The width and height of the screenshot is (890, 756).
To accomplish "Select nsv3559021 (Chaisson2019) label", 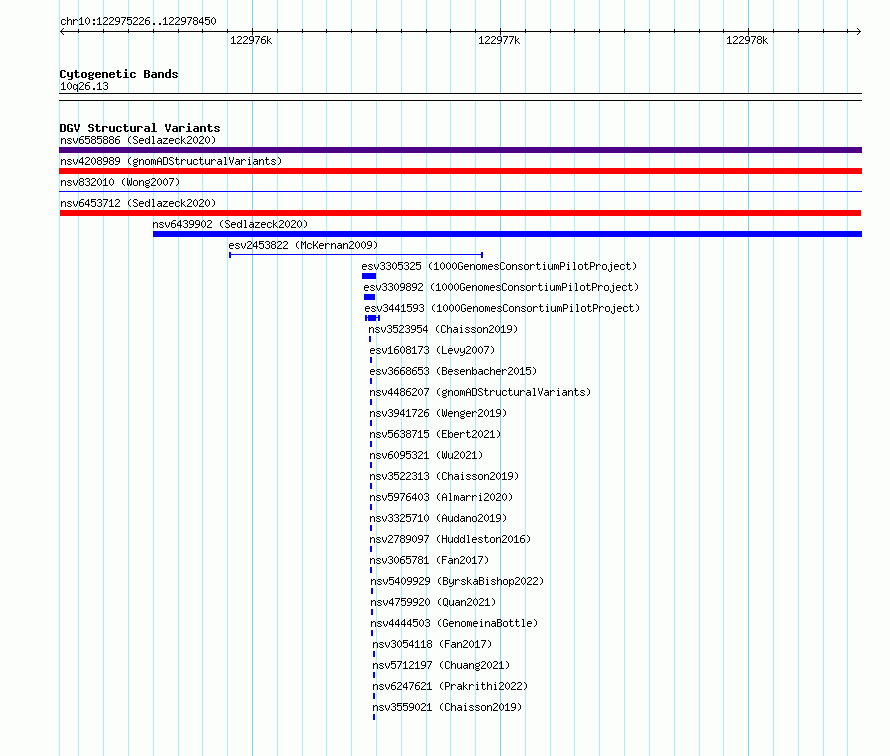I will click(447, 707).
